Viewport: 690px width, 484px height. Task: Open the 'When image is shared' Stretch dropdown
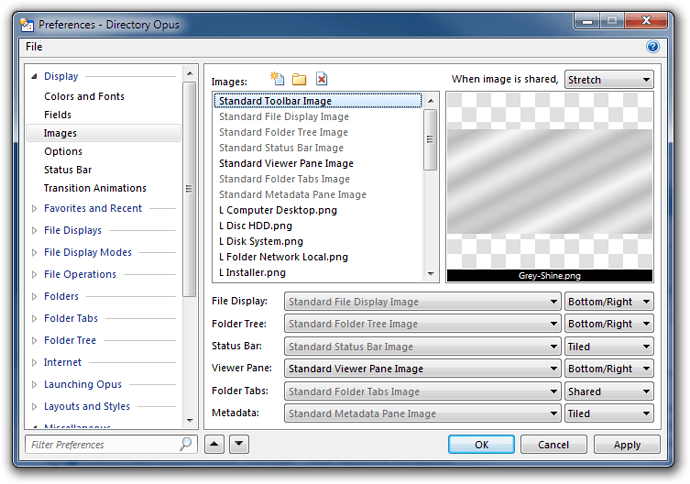pos(609,80)
